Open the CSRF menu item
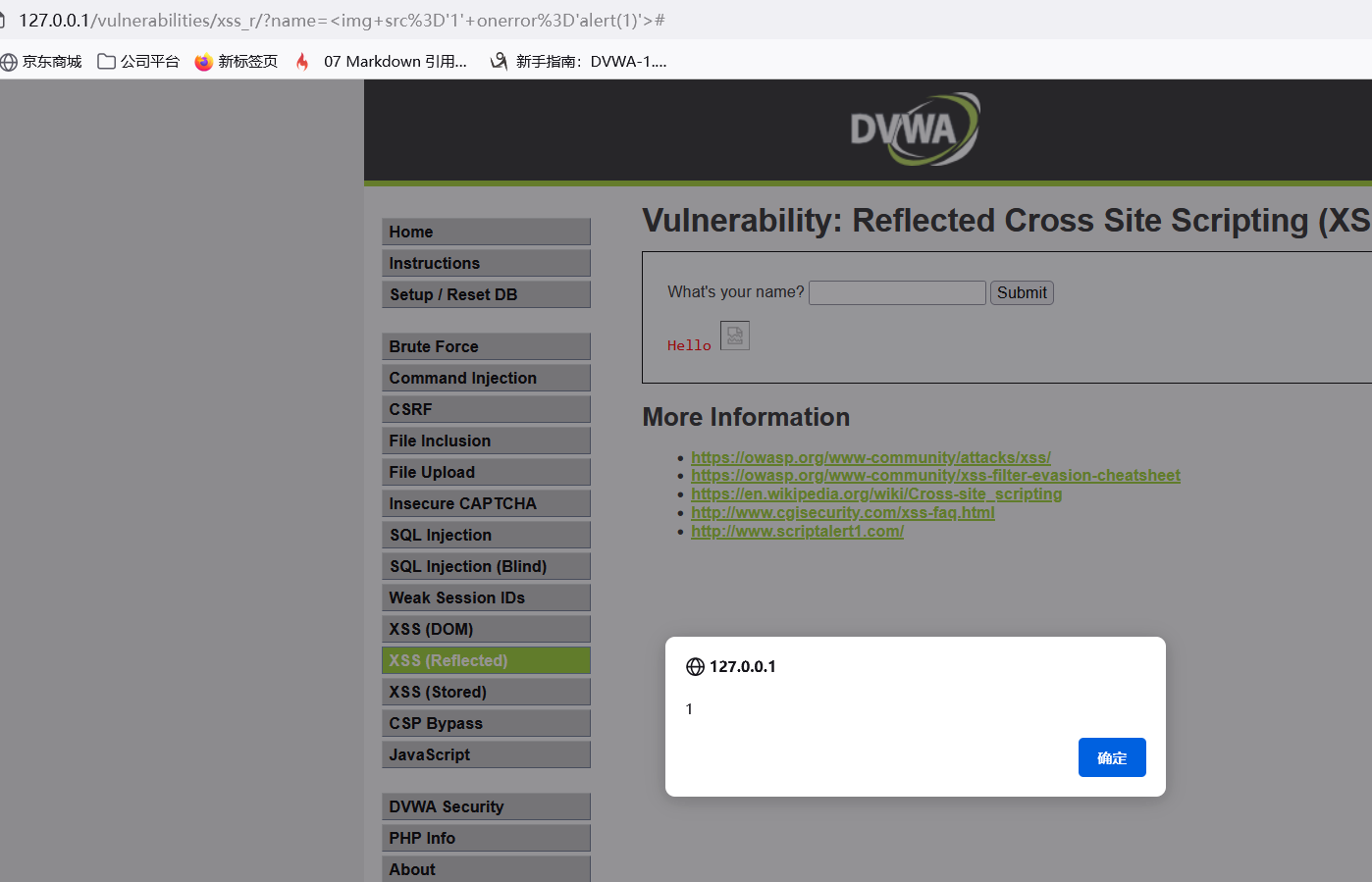 coord(486,409)
